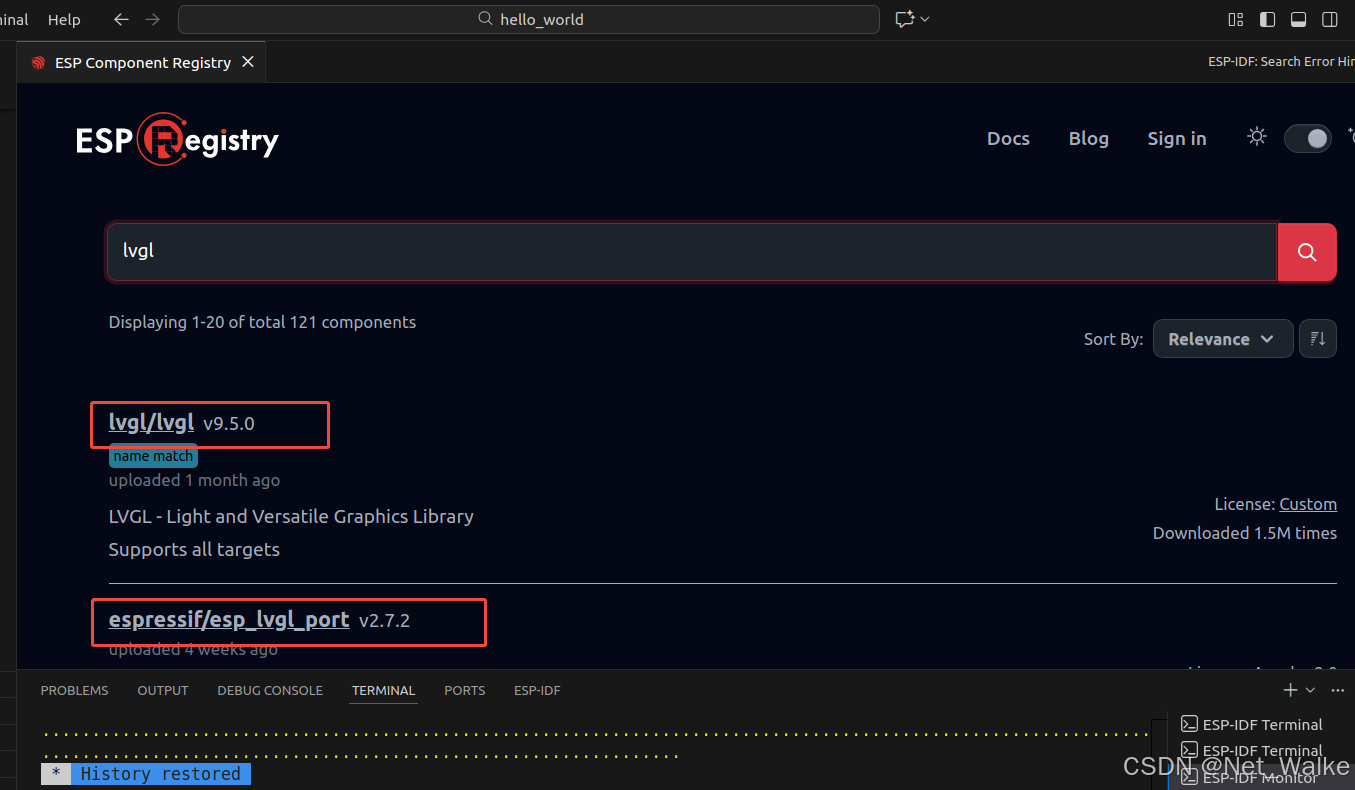Open terminal panel more actions ellipsis
Viewport: 1355px width, 790px height.
coord(1338,690)
